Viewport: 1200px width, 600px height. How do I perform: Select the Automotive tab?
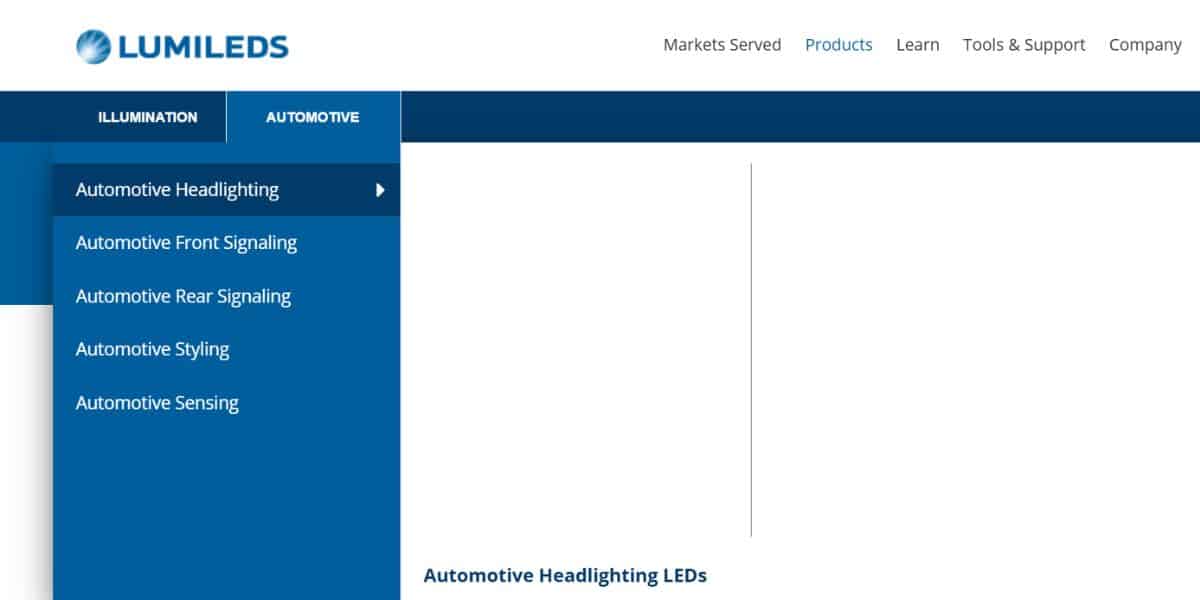click(312, 117)
